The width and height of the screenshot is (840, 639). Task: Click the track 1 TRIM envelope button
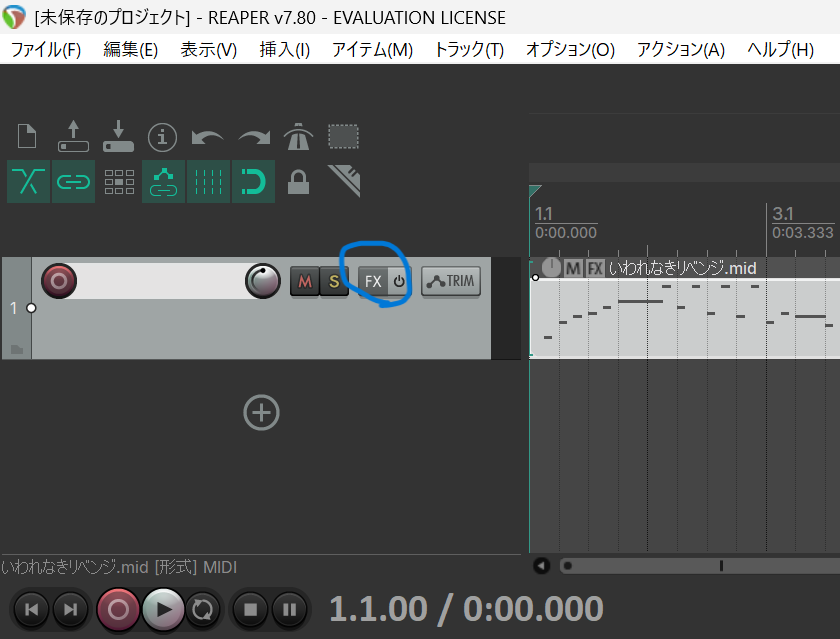pos(451,281)
